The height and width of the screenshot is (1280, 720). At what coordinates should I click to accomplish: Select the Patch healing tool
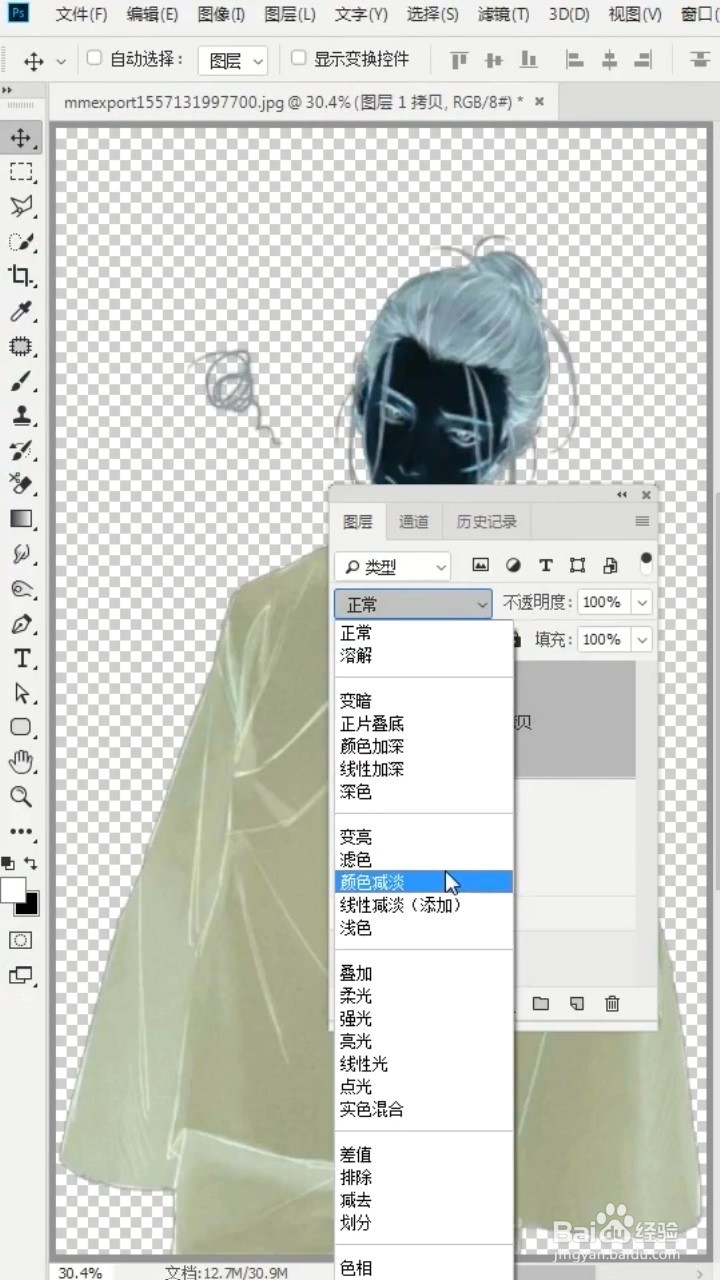pyautogui.click(x=21, y=346)
